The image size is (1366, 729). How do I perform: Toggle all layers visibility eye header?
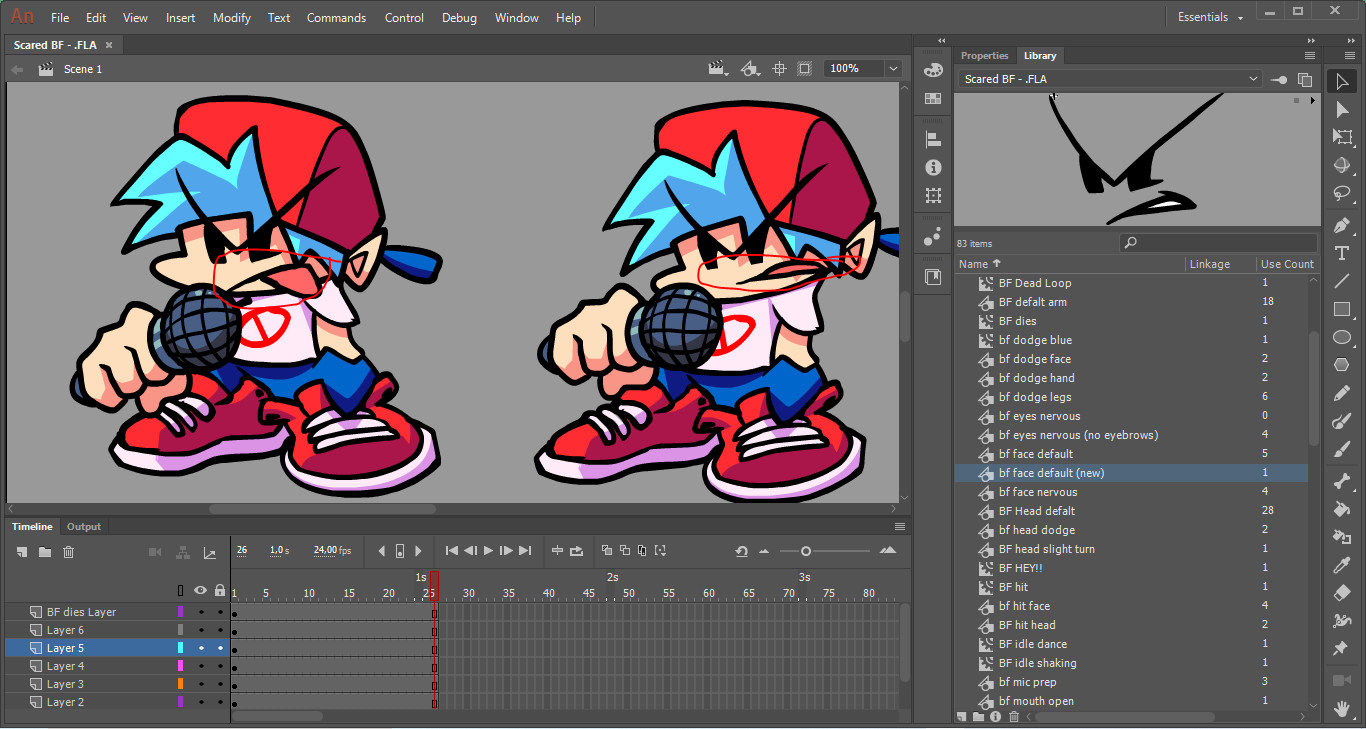click(200, 590)
